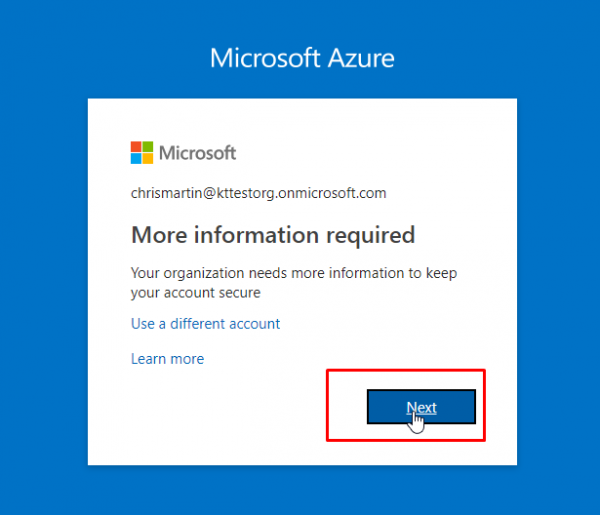Click the green square in Microsoft logo
600x515 pixels.
(148, 147)
